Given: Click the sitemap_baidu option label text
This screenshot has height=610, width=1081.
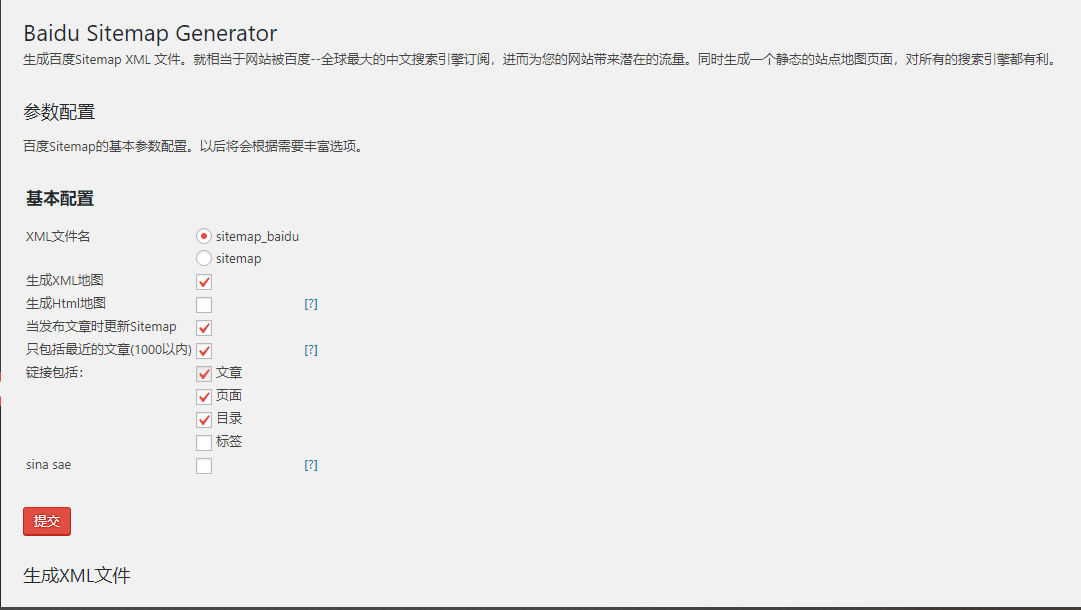Looking at the screenshot, I should (x=257, y=236).
